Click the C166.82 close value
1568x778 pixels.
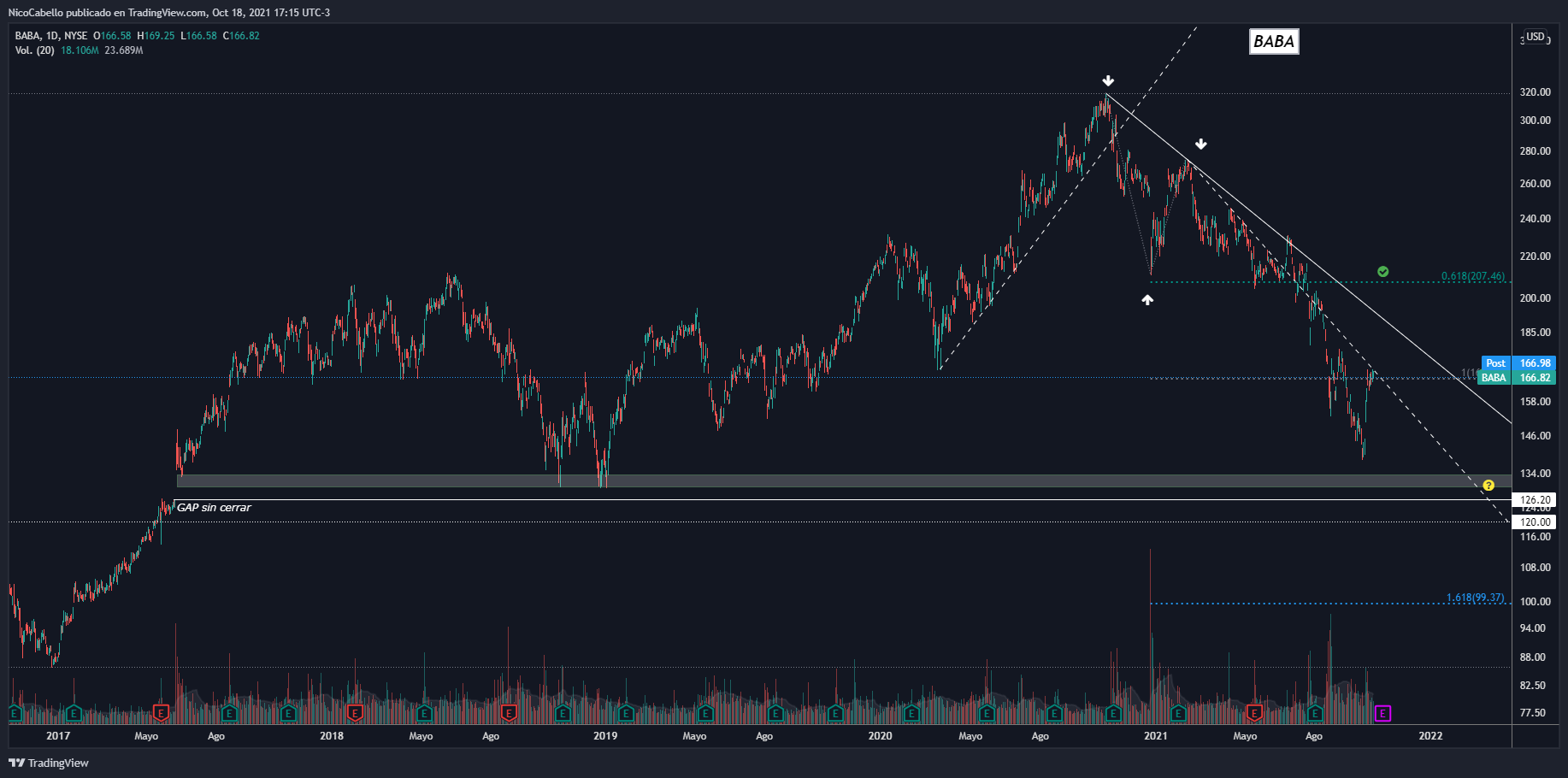tap(241, 36)
